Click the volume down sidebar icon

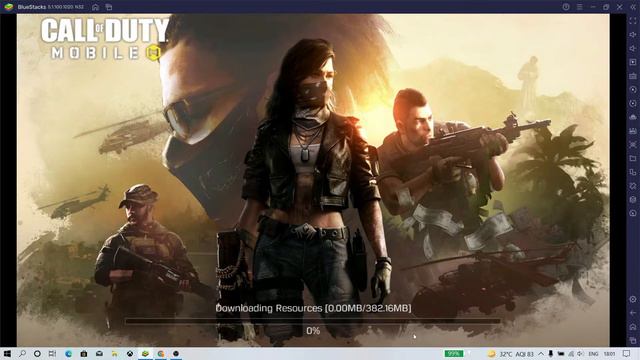tap(633, 49)
